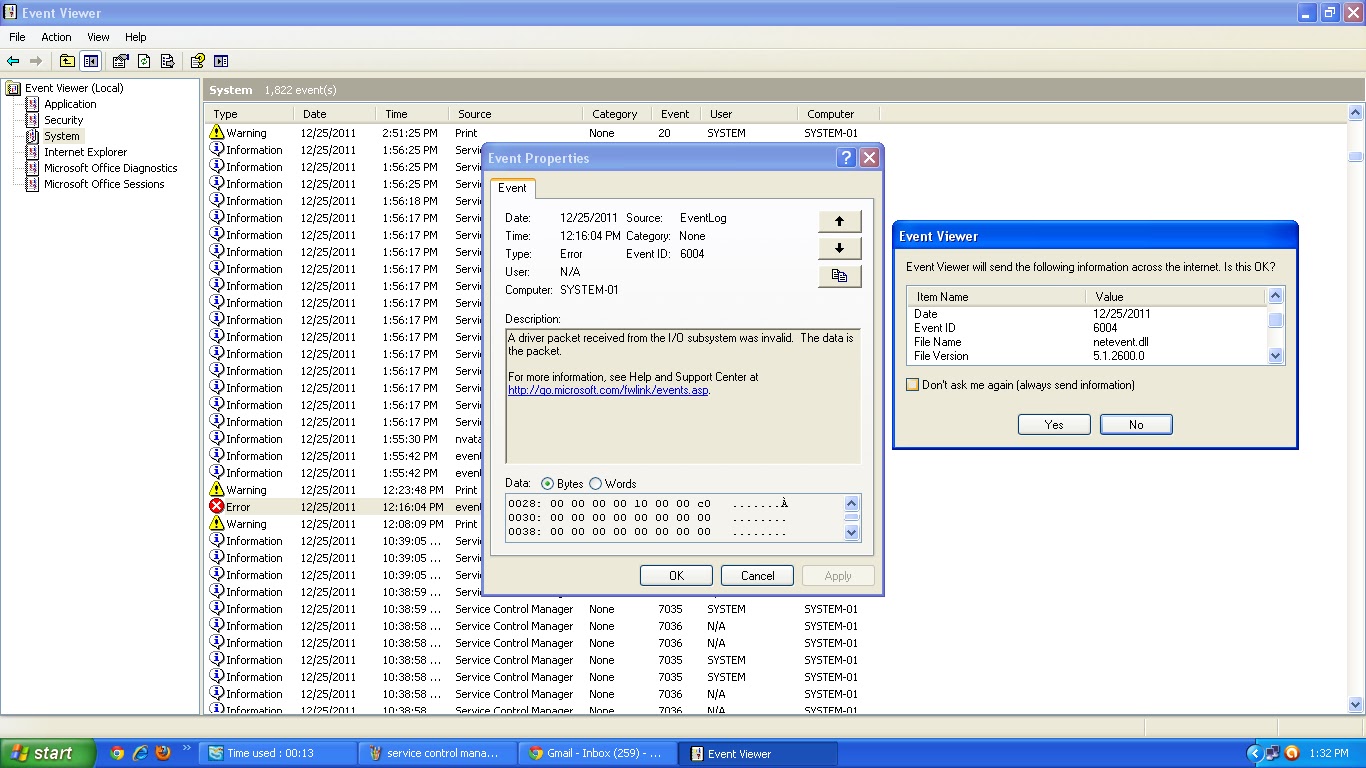The image size is (1366, 768).
Task: Toggle the Show/Hide Console Tree icon
Action: click(91, 61)
